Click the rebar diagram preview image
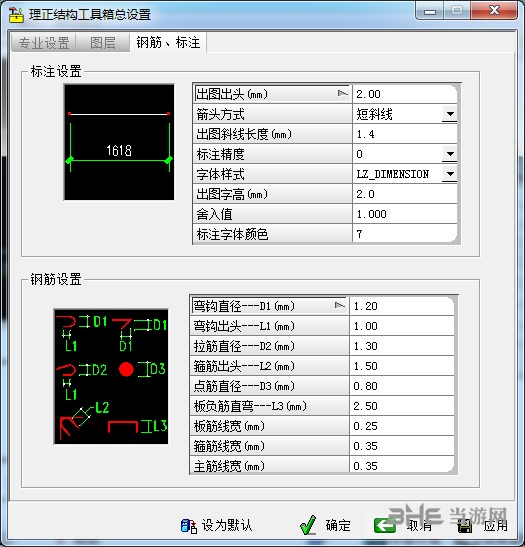Image resolution: width=525 pixels, height=547 pixels. [111, 376]
